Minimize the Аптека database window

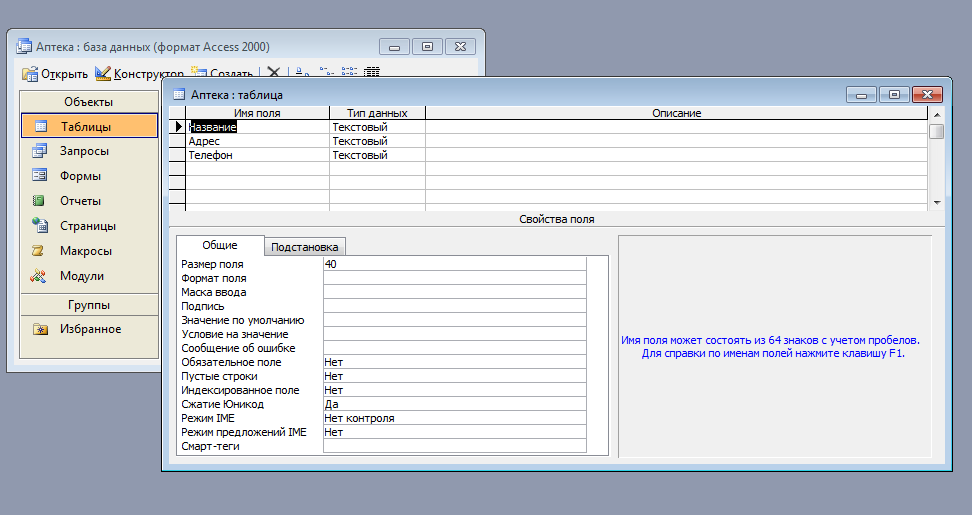[394, 47]
